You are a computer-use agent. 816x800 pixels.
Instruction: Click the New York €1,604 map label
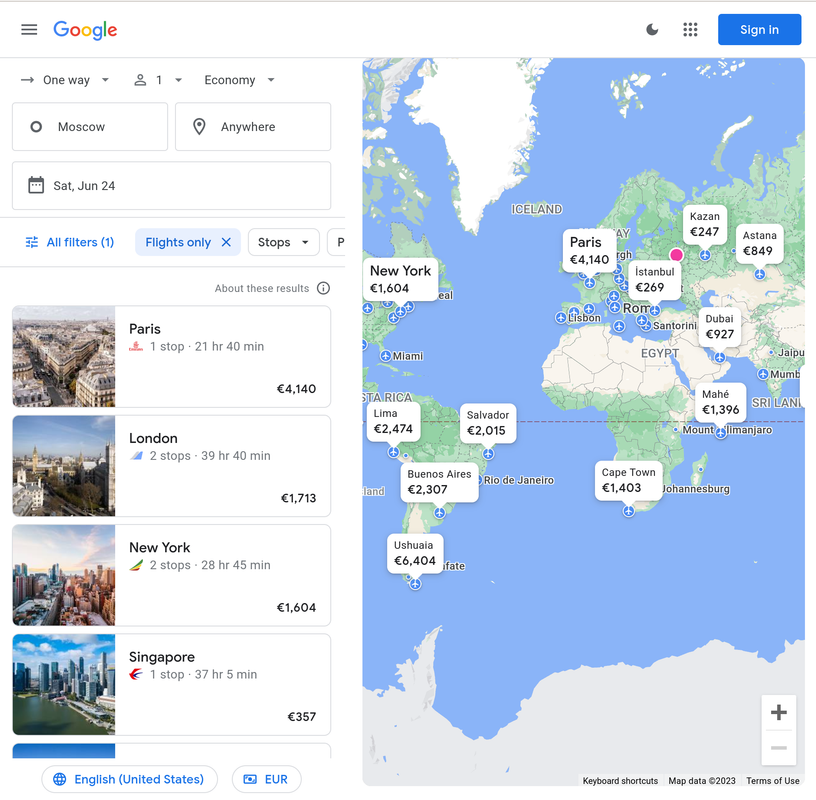coord(400,279)
